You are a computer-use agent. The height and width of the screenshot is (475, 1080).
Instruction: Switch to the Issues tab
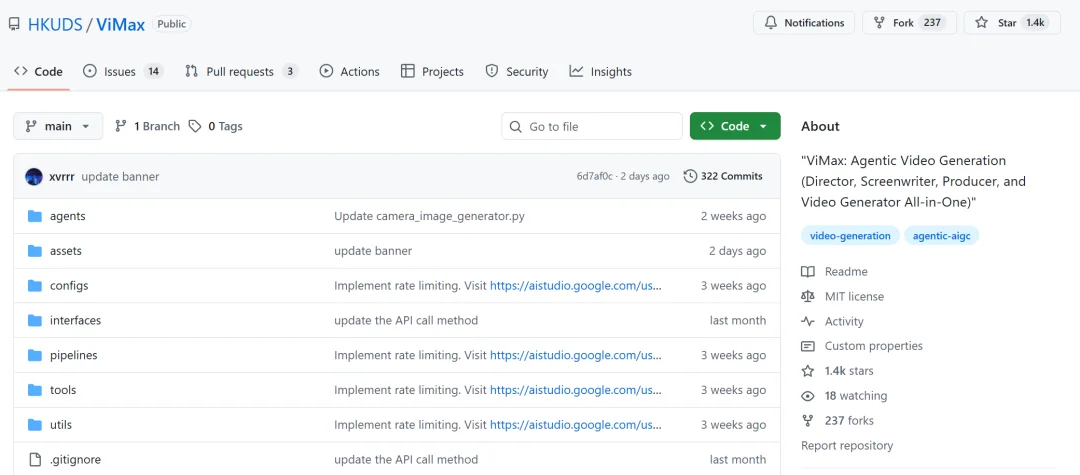(x=122, y=72)
